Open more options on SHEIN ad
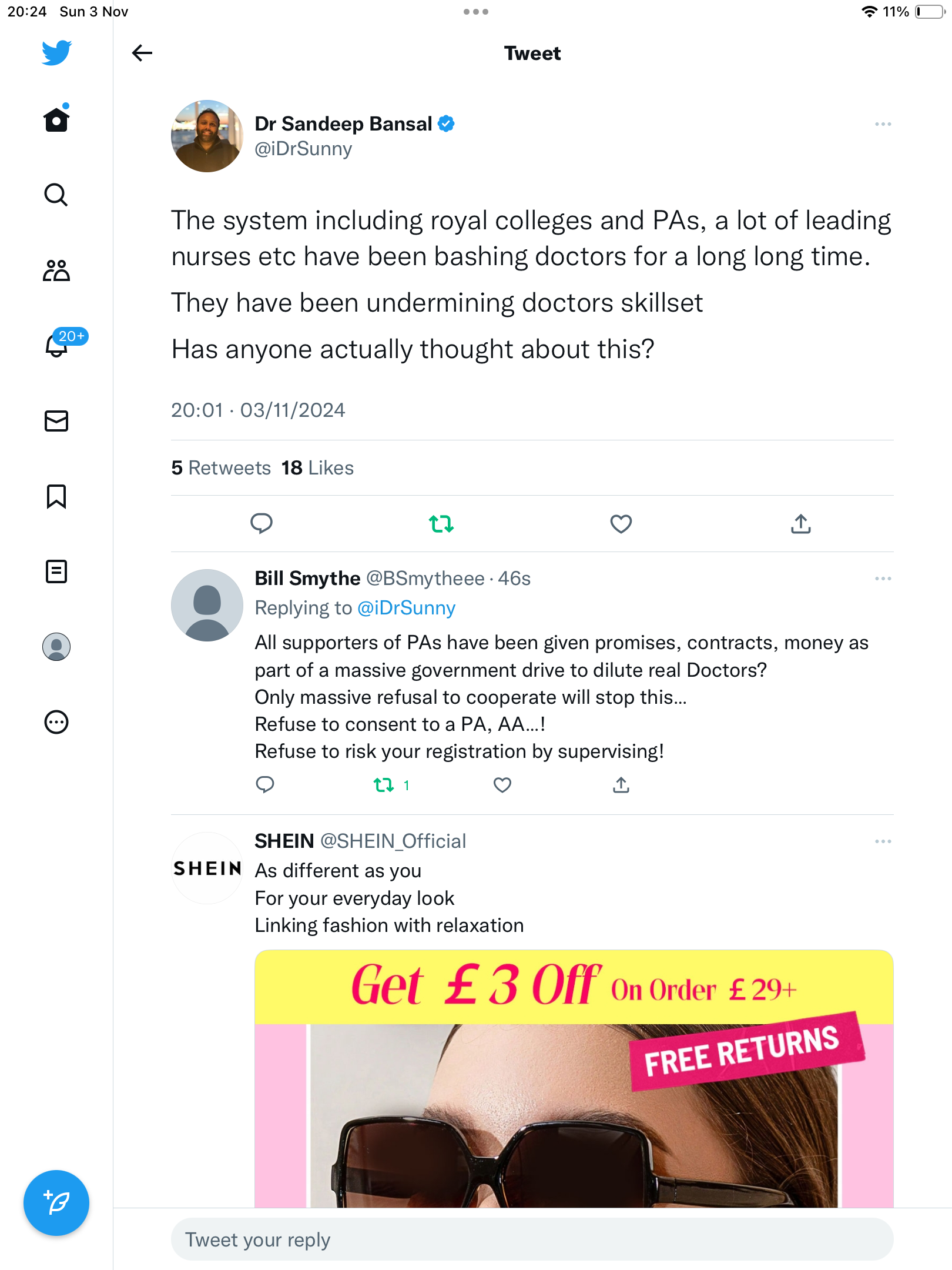 pyautogui.click(x=883, y=841)
